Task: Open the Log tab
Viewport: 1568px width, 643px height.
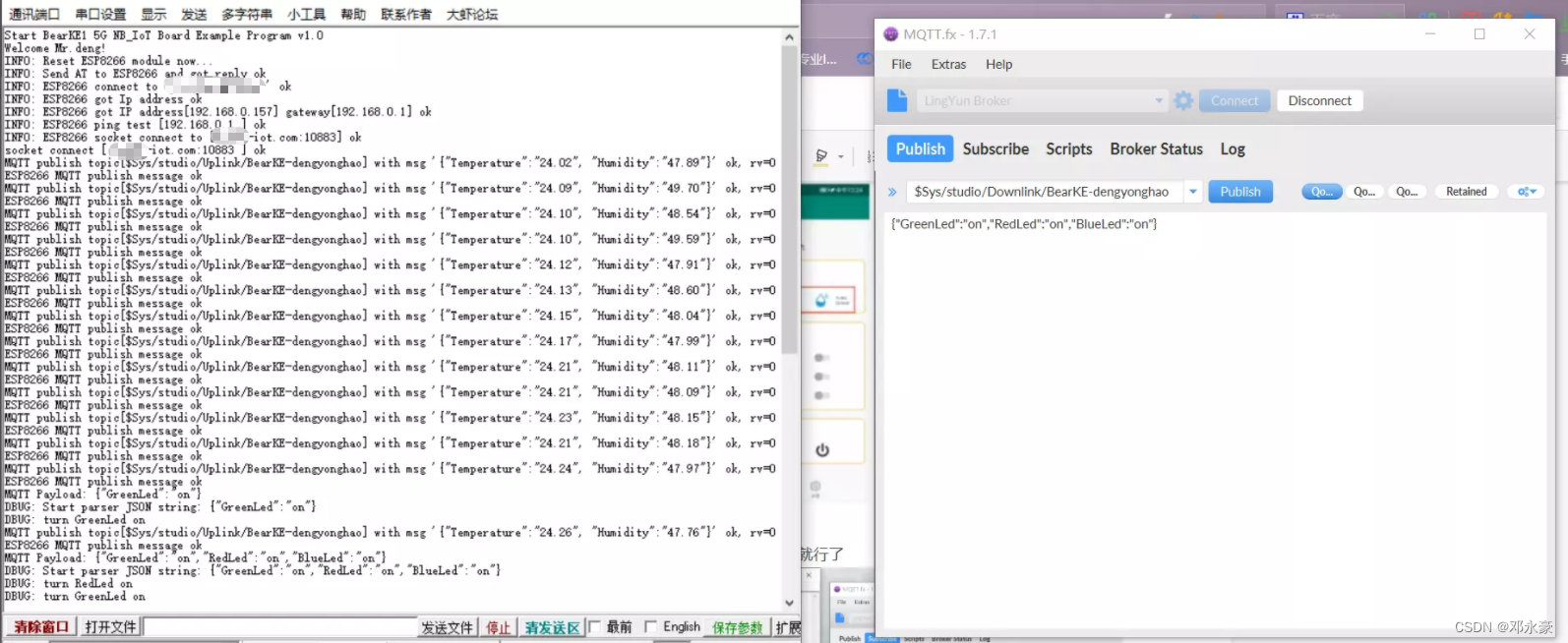Action: click(x=1233, y=149)
